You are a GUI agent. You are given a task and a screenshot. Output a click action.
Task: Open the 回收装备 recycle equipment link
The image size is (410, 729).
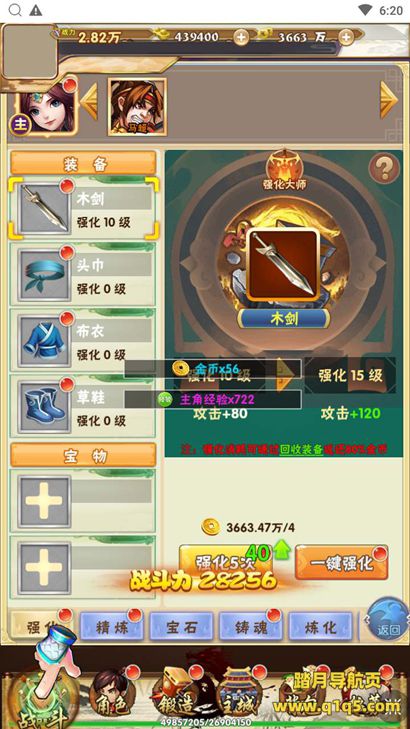(x=301, y=449)
